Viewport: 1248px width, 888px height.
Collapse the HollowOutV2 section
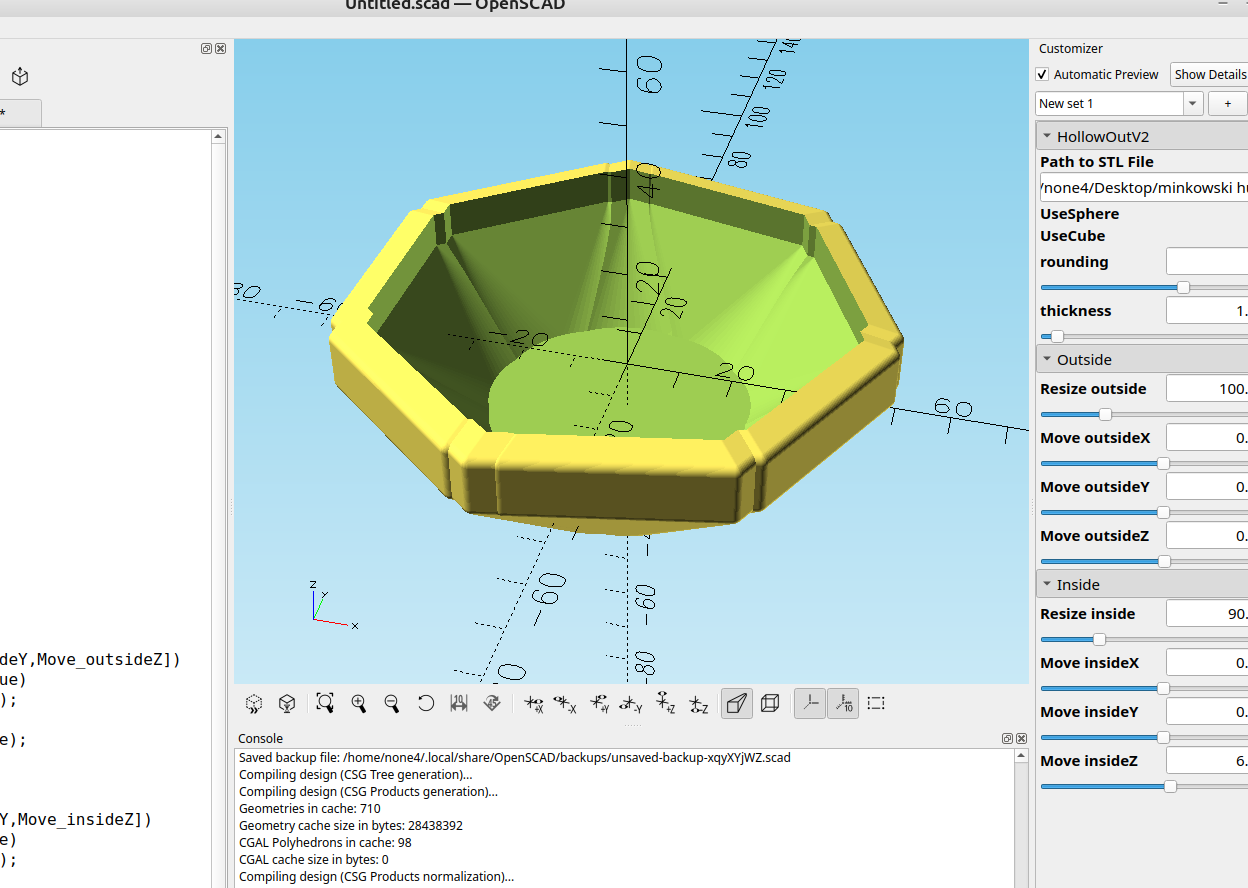click(1047, 137)
